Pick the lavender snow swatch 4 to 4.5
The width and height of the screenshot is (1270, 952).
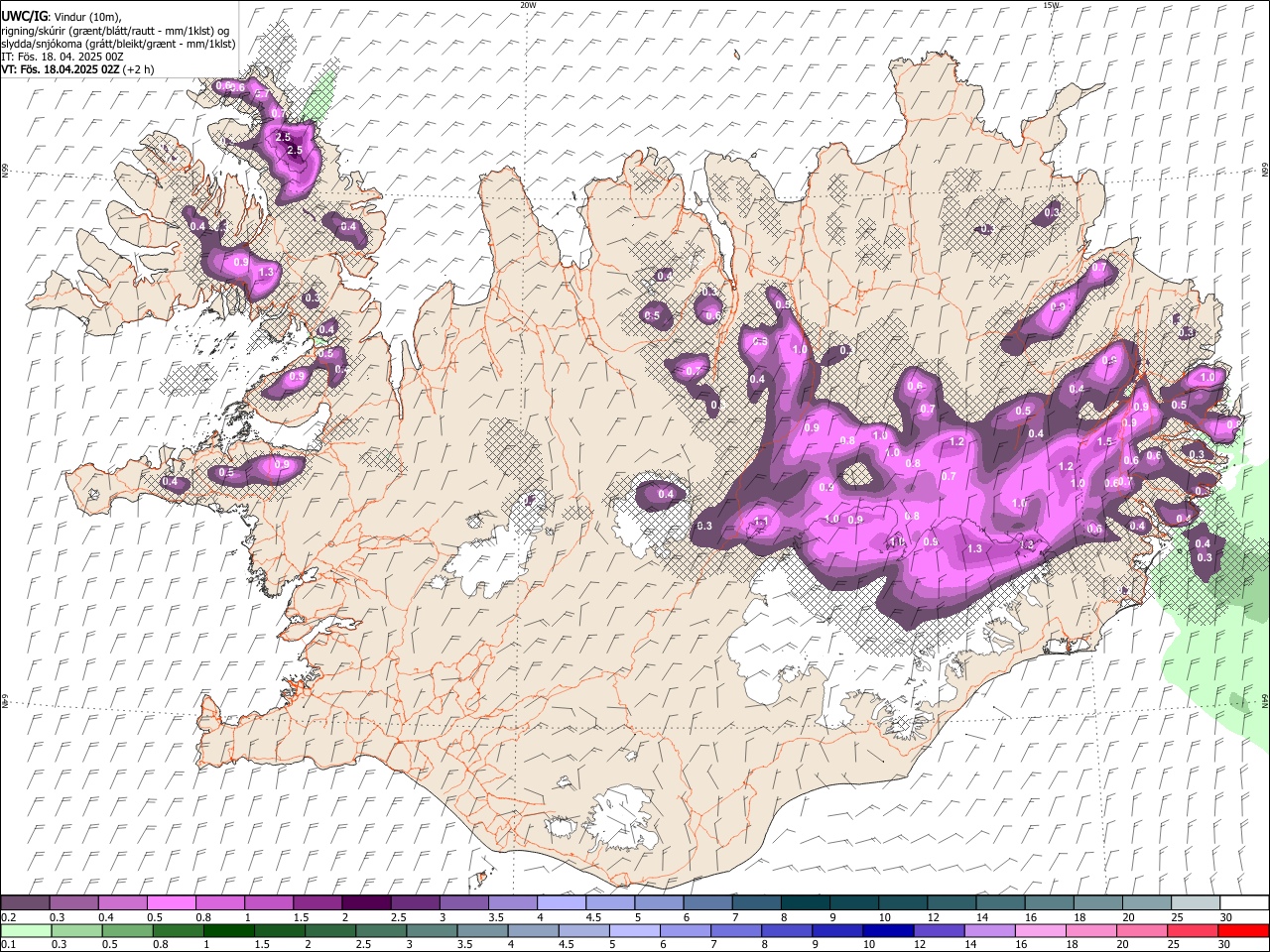[x=561, y=903]
